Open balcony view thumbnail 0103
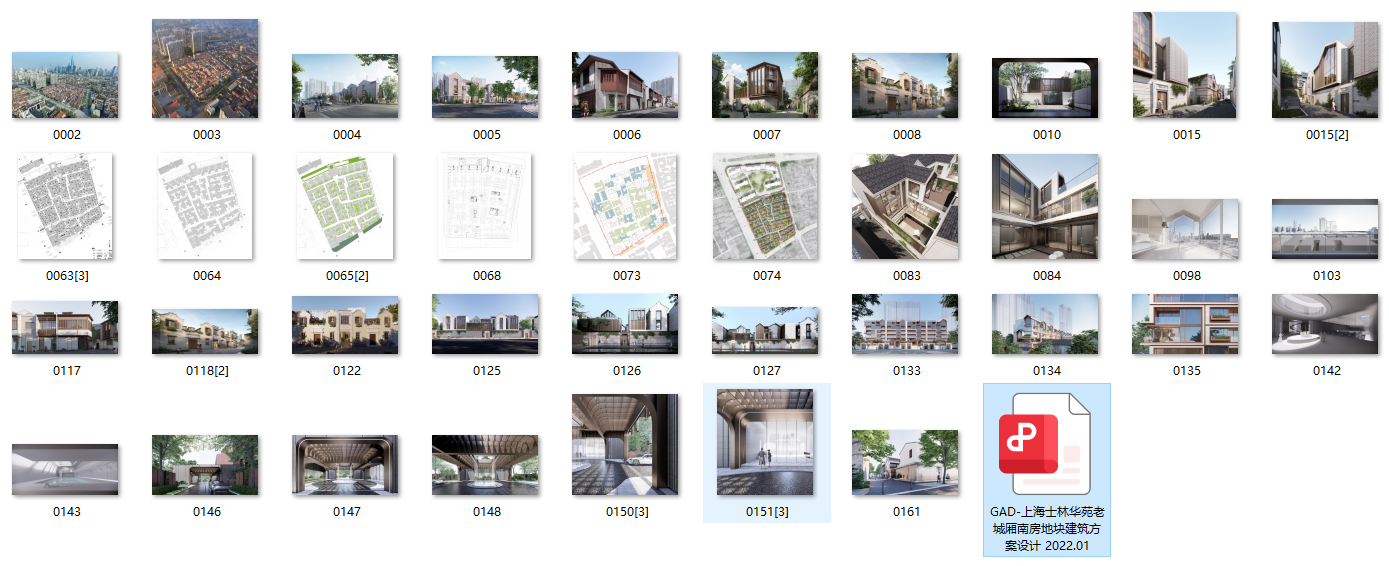This screenshot has height=566, width=1389. 1325,229
